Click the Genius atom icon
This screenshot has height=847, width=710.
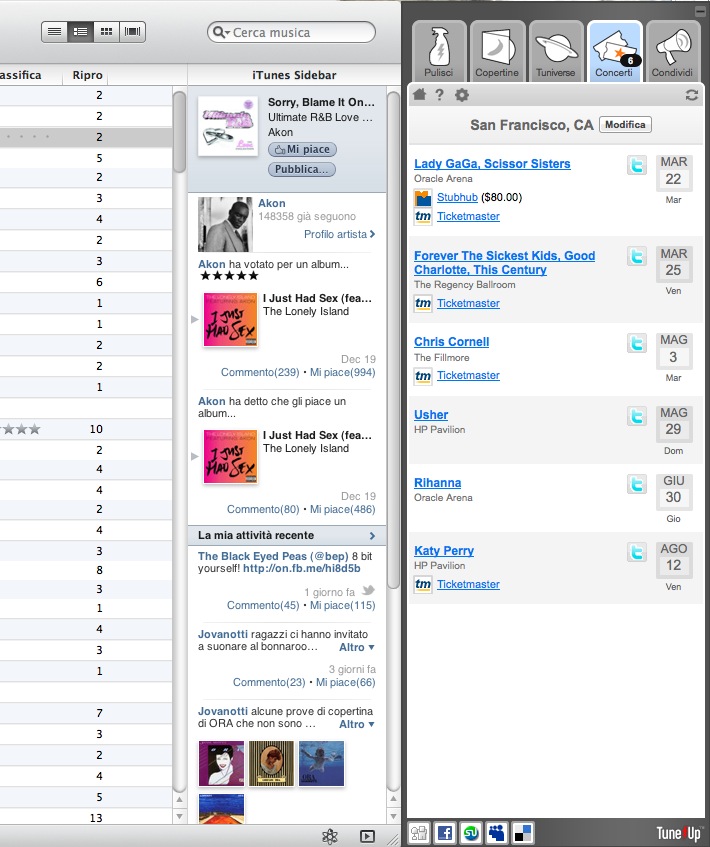coord(330,836)
